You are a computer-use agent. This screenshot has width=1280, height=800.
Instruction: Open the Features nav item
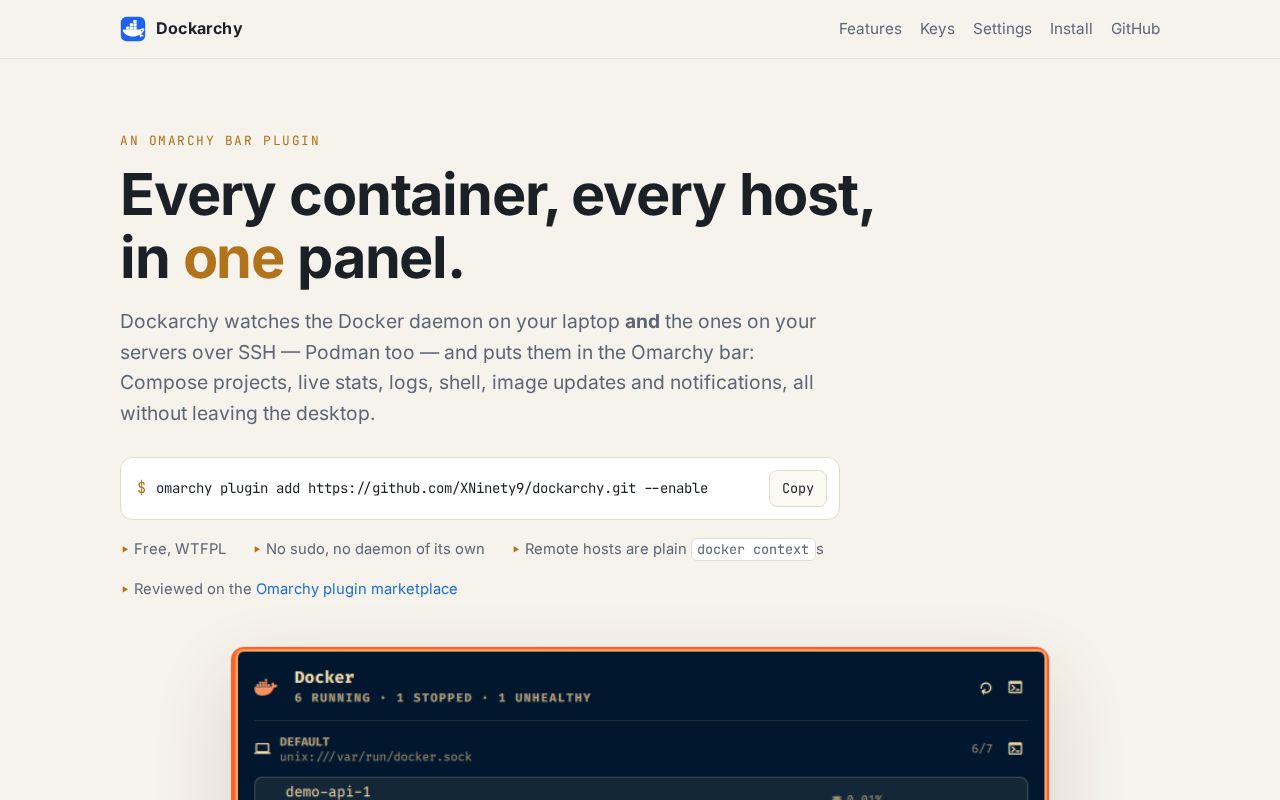coord(870,29)
